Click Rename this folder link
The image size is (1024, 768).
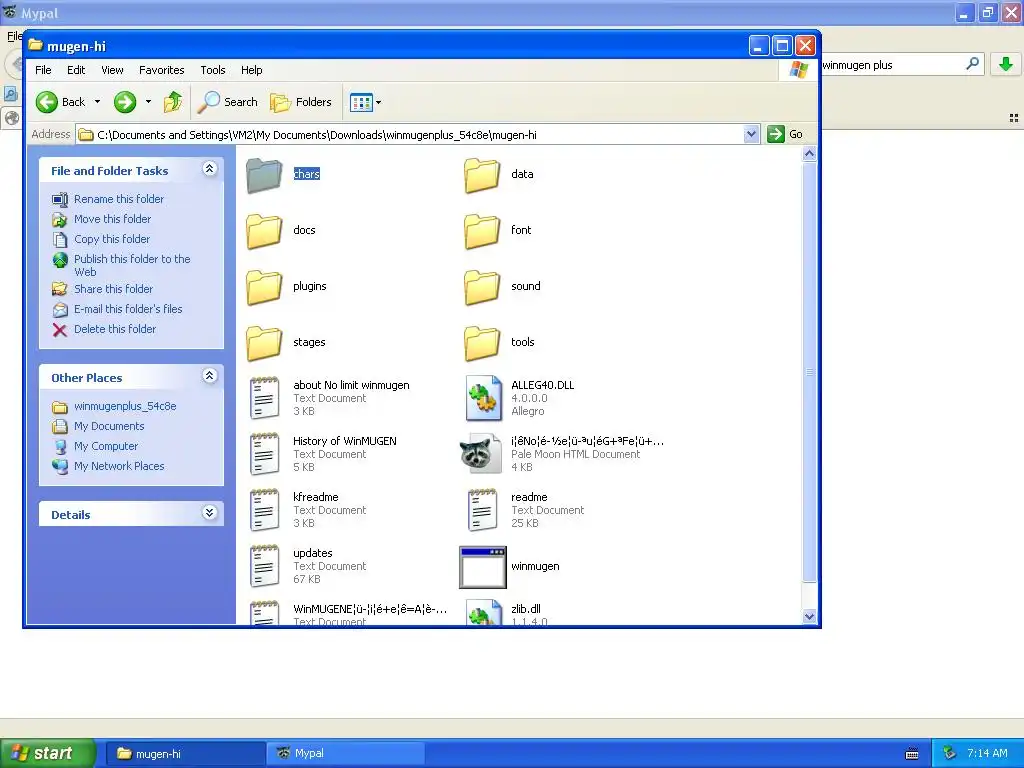click(119, 199)
